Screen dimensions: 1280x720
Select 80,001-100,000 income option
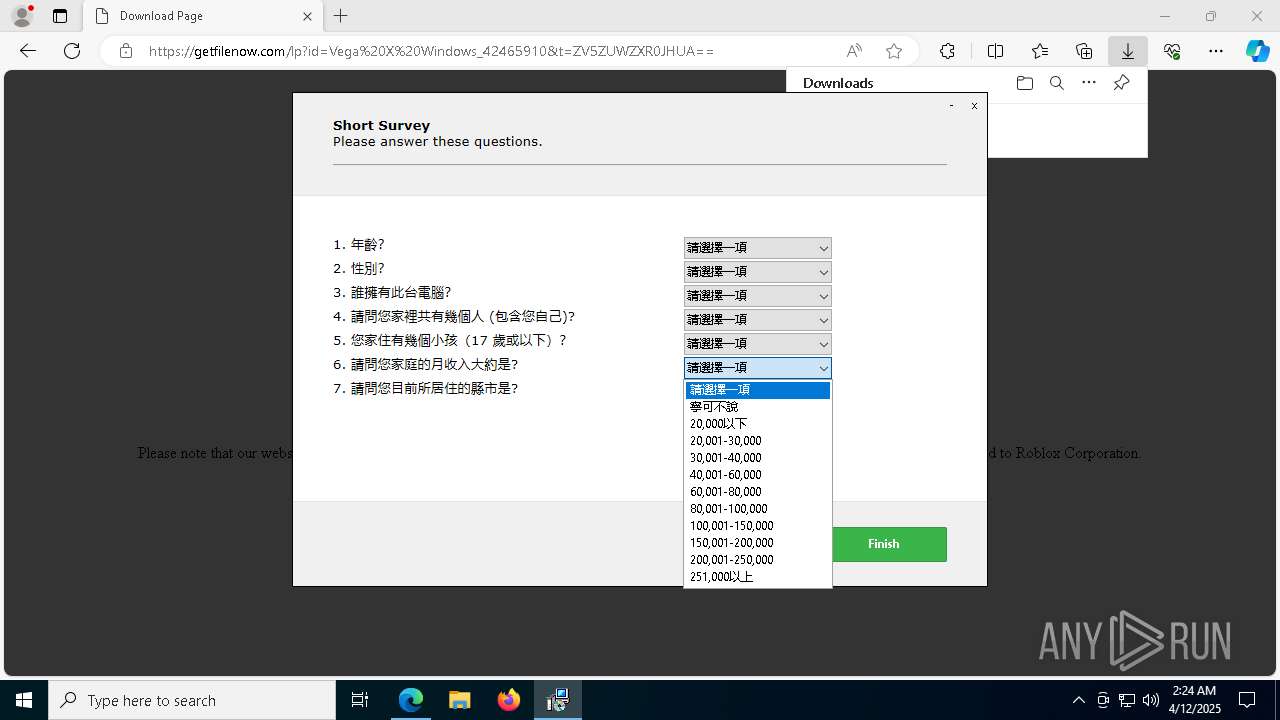(x=758, y=509)
